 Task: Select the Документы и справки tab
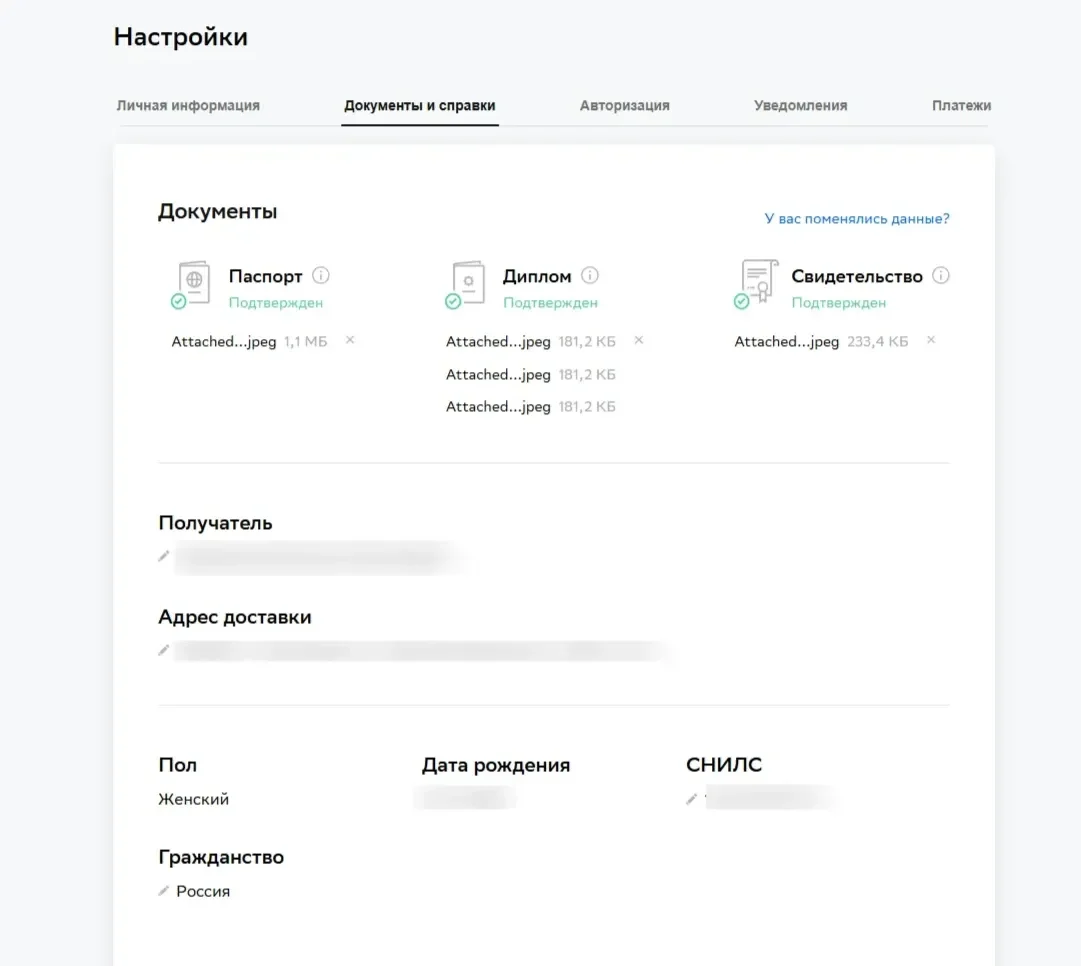419,105
